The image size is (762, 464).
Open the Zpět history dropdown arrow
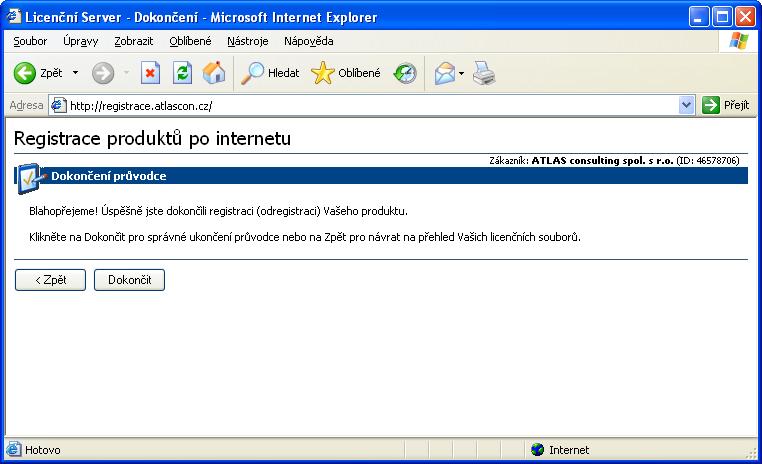coord(75,73)
